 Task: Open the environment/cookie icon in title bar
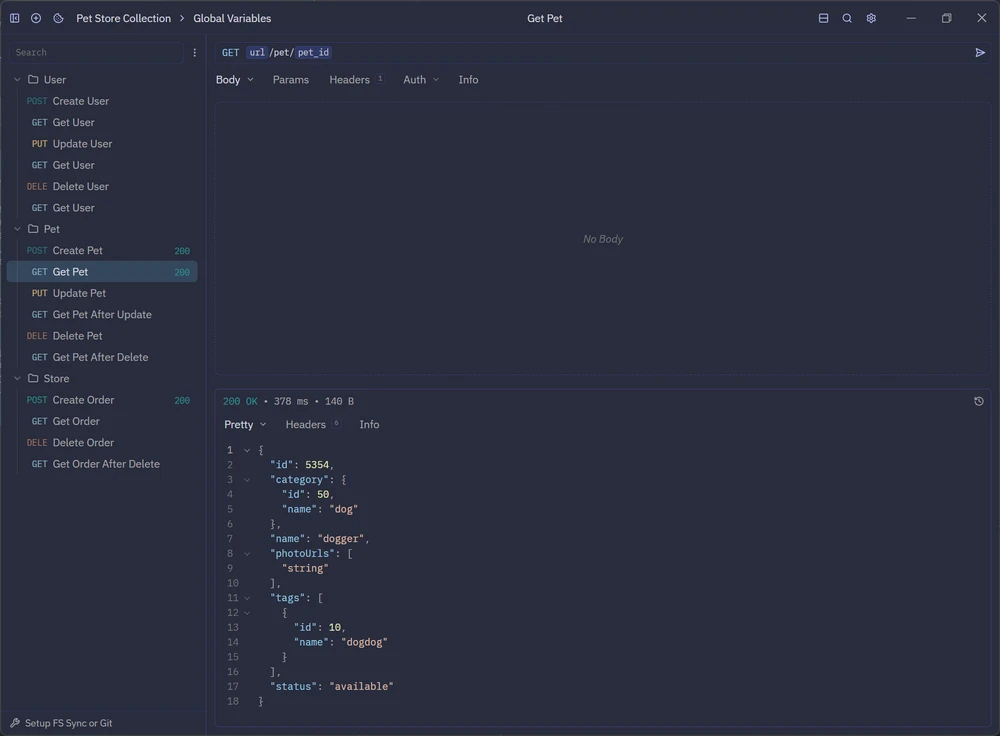click(x=58, y=18)
